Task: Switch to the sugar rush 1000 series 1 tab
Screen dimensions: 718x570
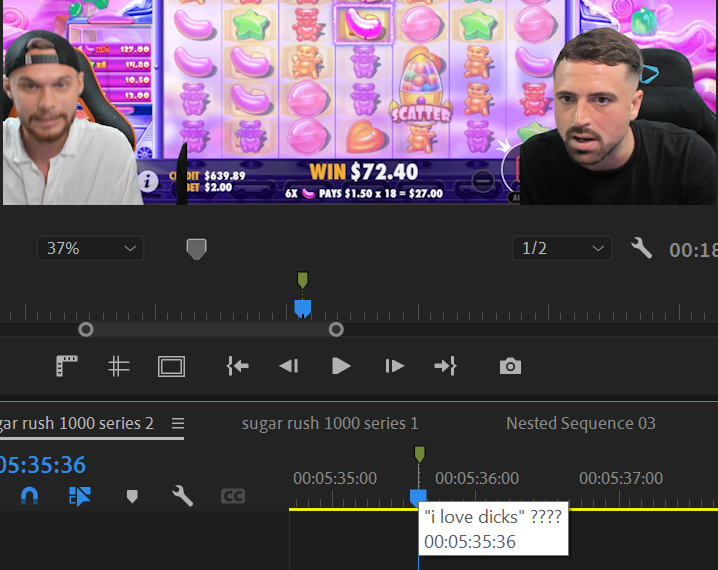Action: (x=330, y=423)
